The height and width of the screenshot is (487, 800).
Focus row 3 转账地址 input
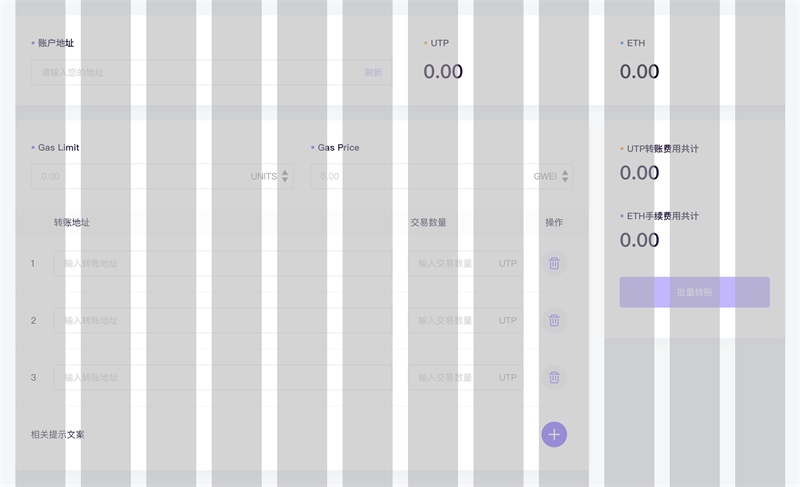point(223,377)
